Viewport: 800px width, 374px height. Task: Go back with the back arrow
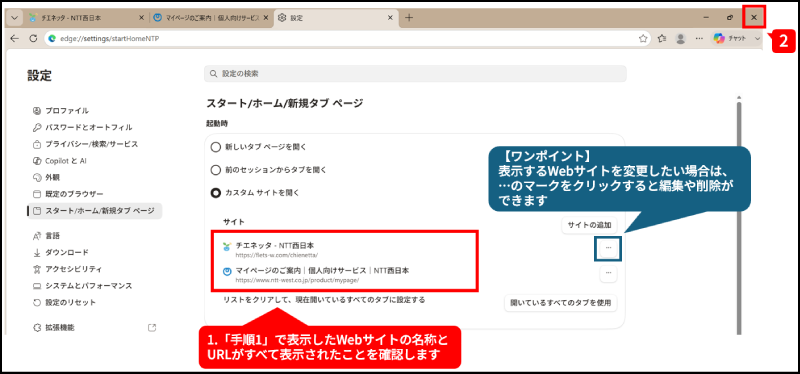(14, 38)
